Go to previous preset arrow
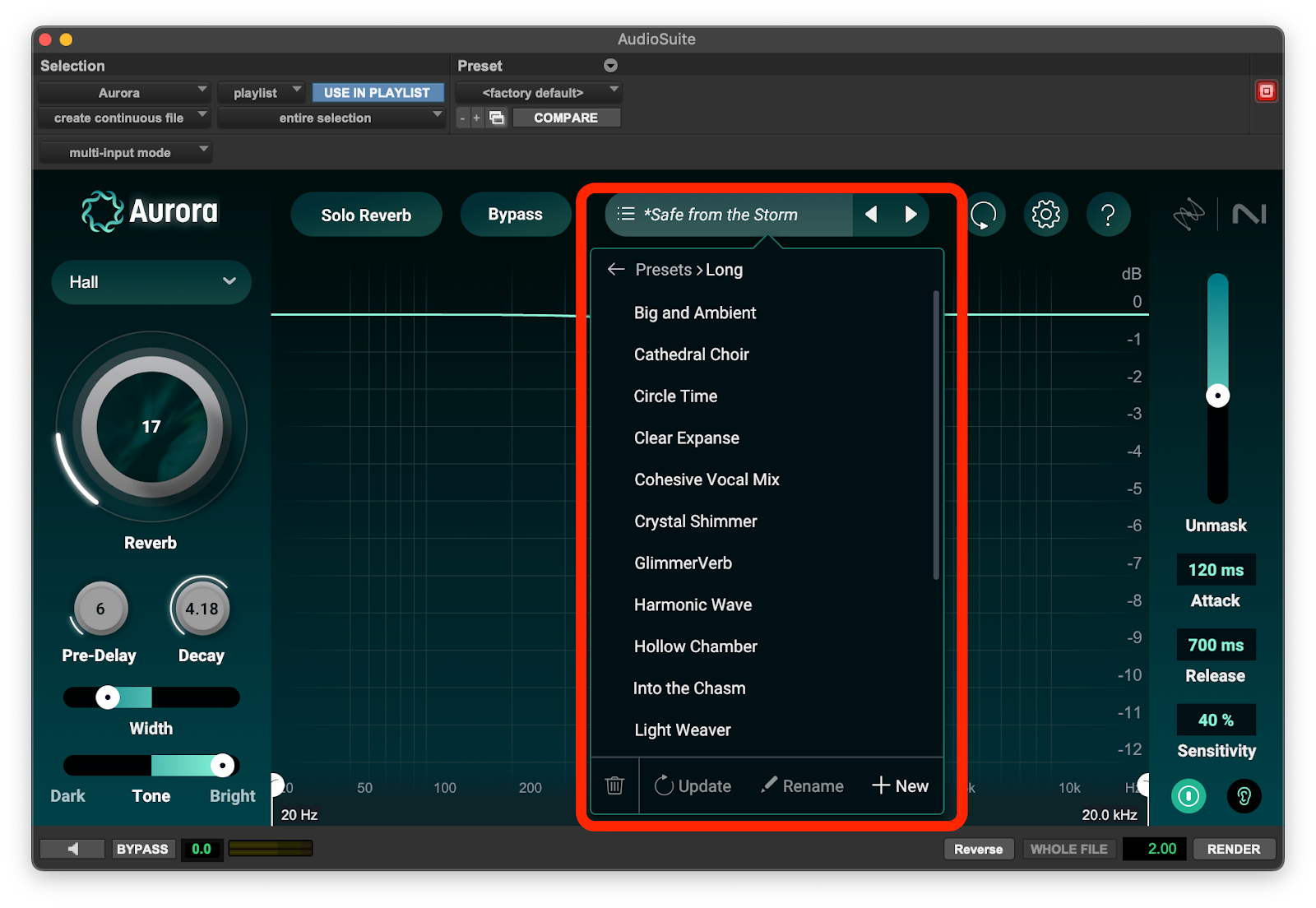1316x908 pixels. tap(871, 214)
